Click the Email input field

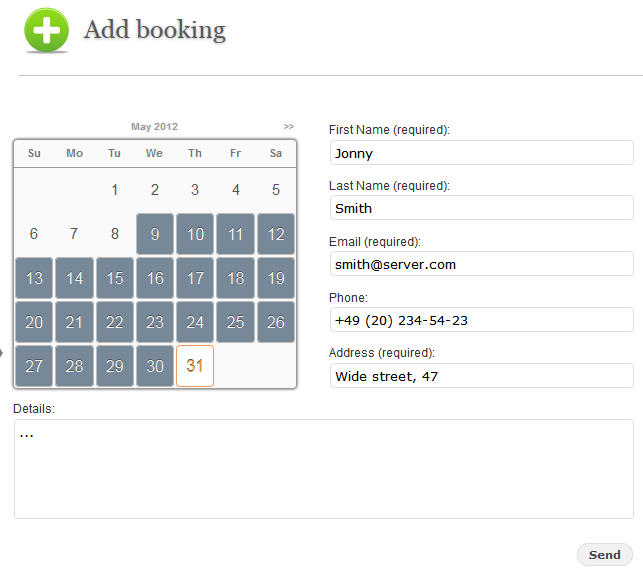point(482,264)
